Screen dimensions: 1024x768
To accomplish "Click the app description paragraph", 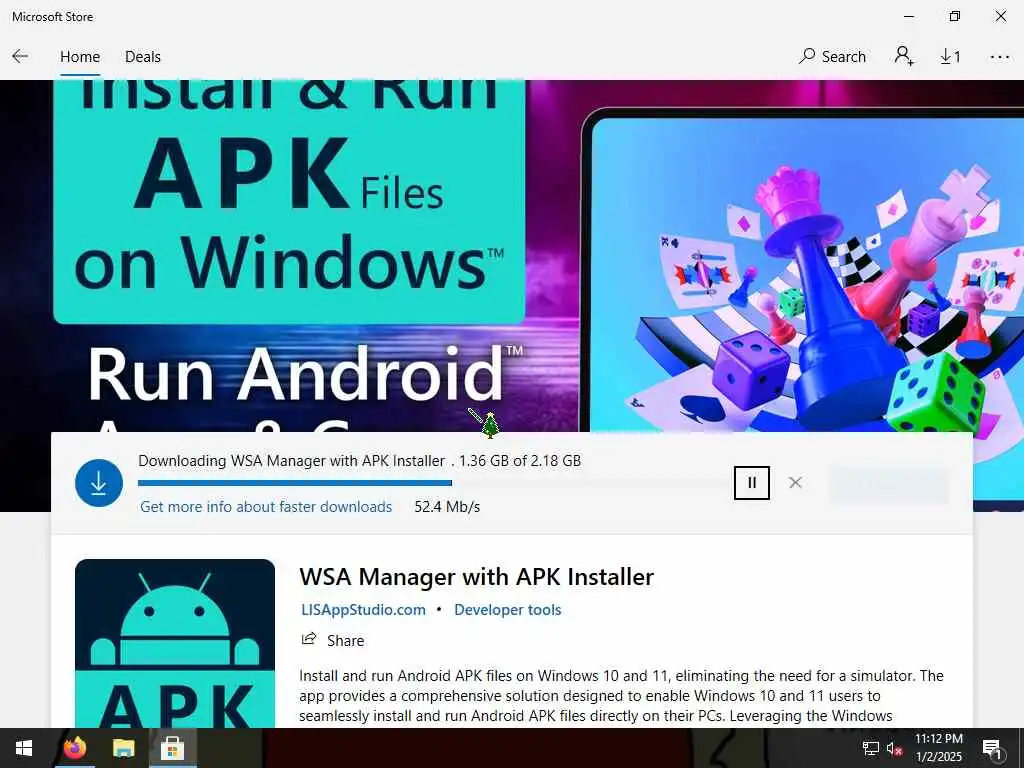I will coord(621,696).
